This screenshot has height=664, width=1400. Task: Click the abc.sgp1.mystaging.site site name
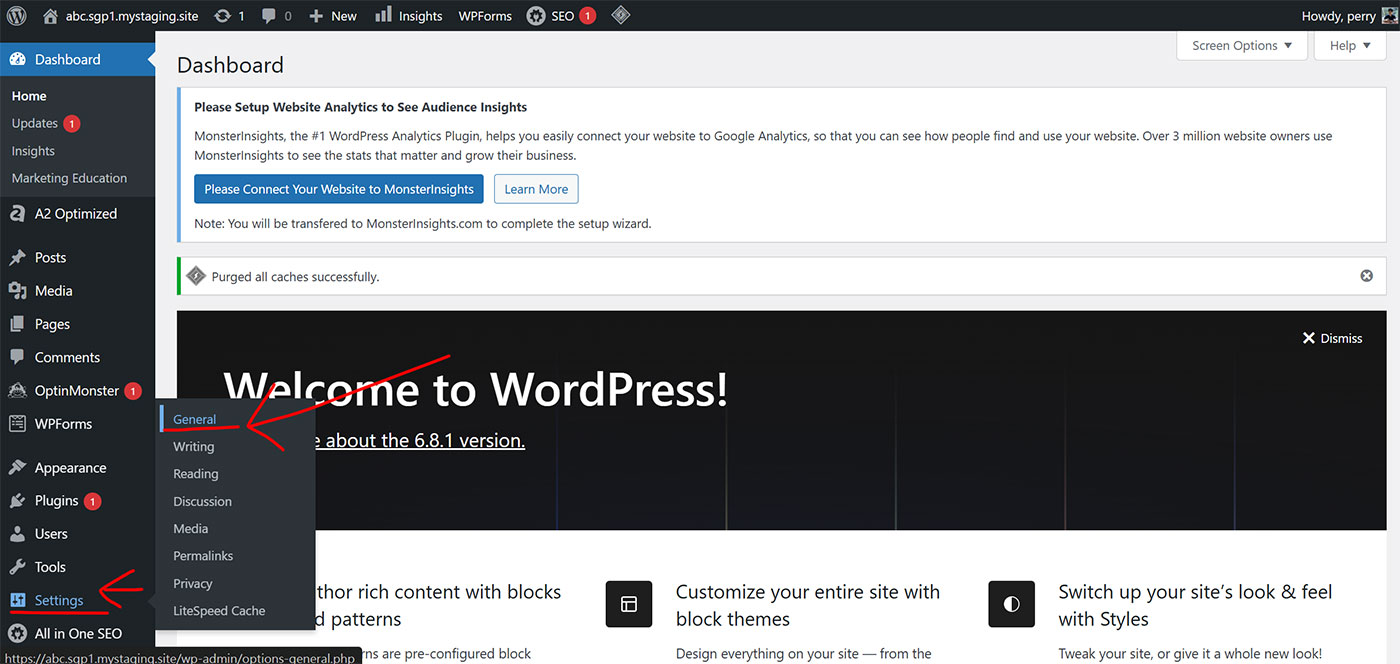132,16
